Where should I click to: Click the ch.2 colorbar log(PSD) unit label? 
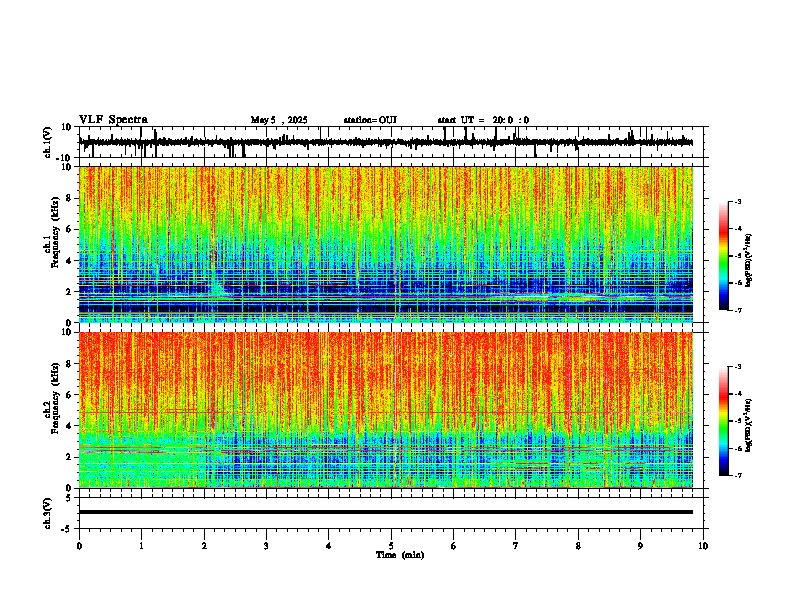[749, 425]
